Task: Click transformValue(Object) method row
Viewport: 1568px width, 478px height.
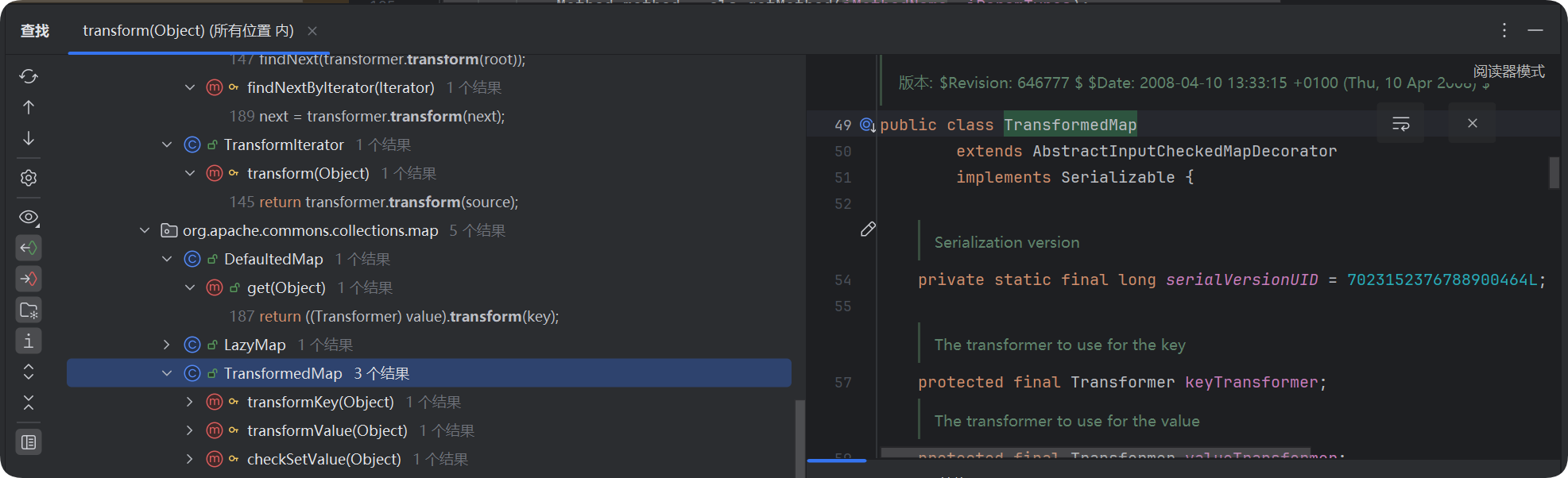Action: point(429,430)
